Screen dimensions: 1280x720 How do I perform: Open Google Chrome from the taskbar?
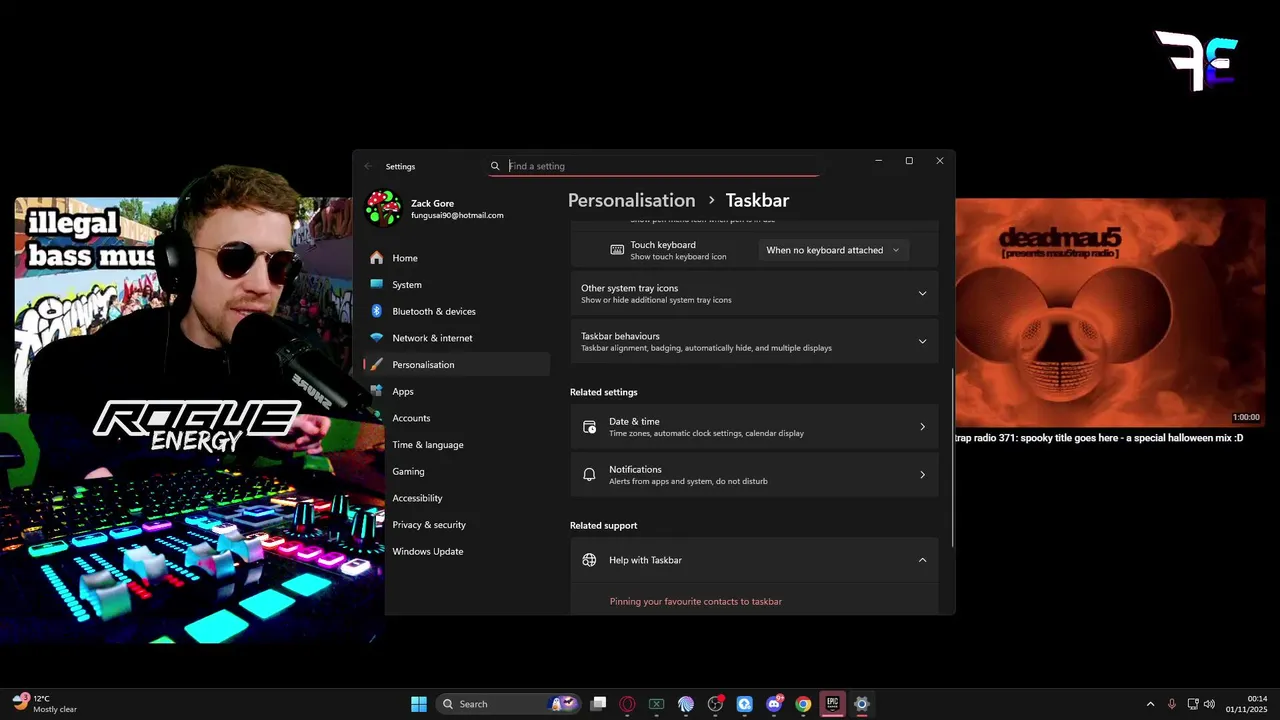pyautogui.click(x=803, y=704)
